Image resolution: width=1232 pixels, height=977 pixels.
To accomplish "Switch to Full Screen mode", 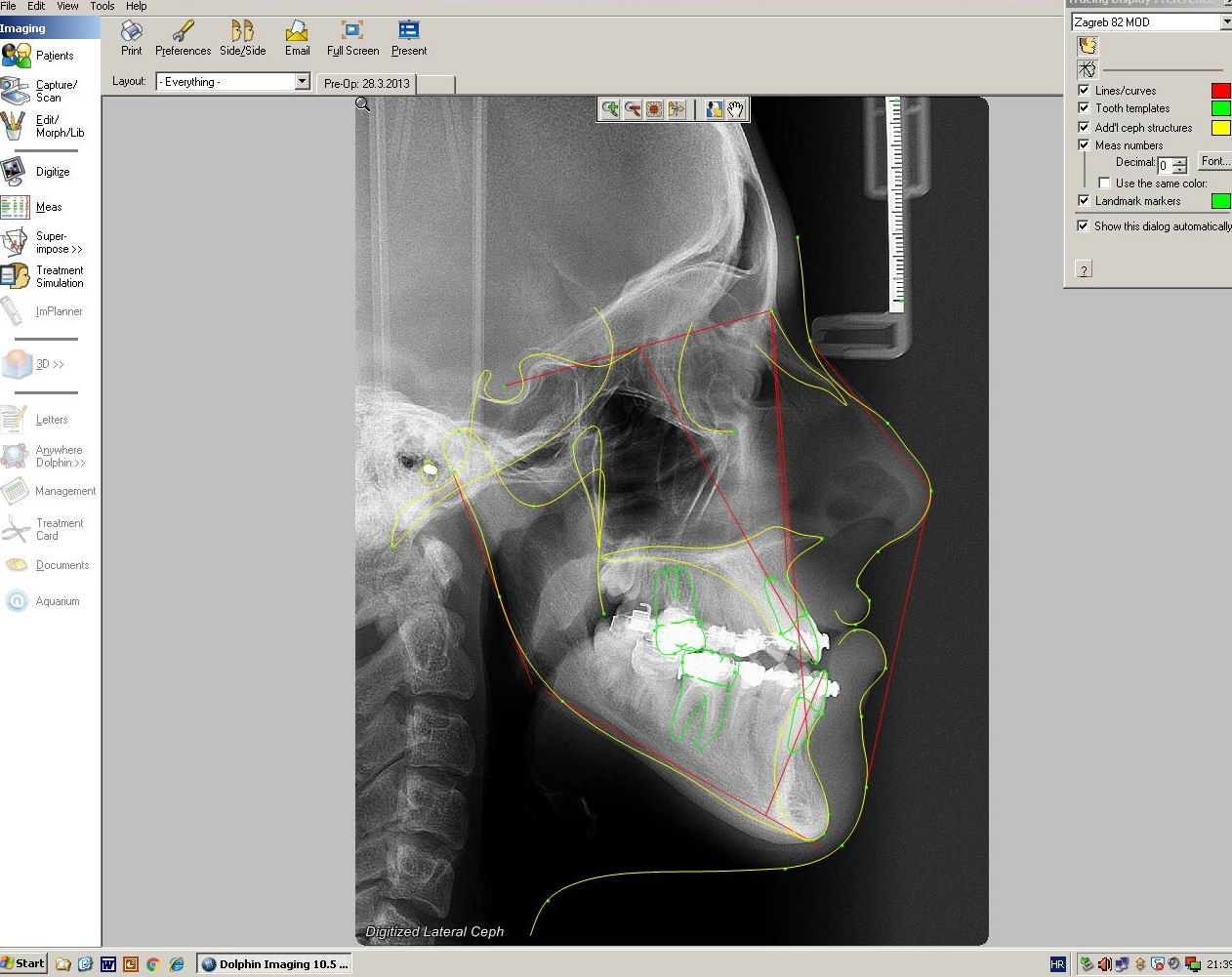I will pyautogui.click(x=352, y=39).
